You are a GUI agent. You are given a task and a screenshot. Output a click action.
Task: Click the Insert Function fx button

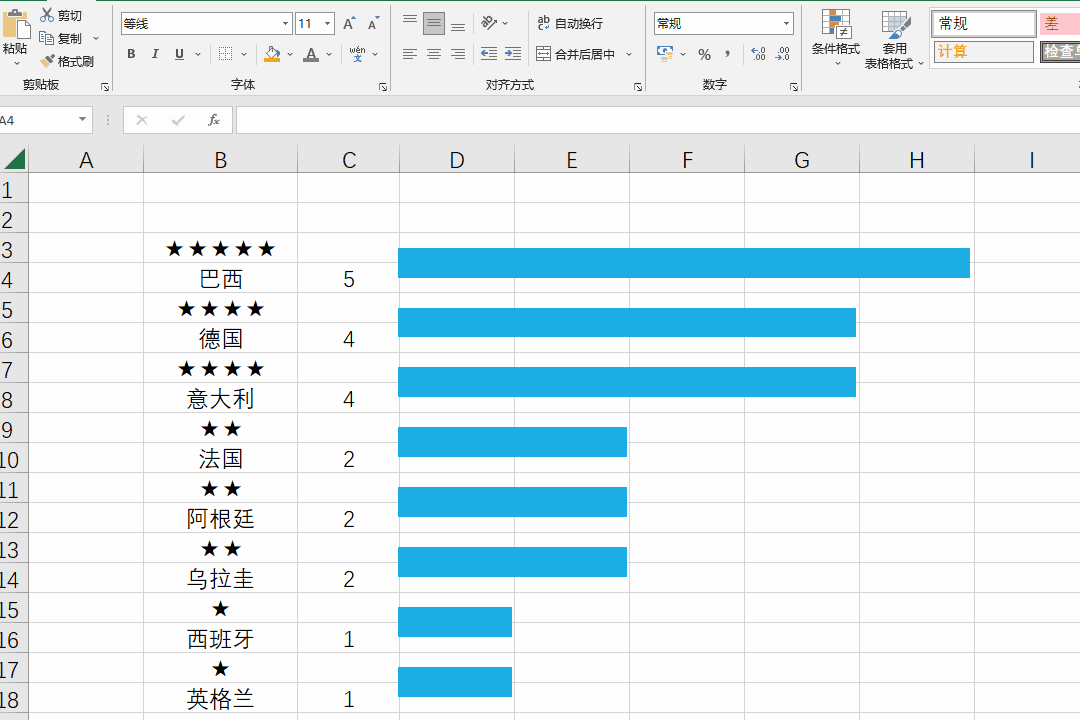tap(214, 121)
